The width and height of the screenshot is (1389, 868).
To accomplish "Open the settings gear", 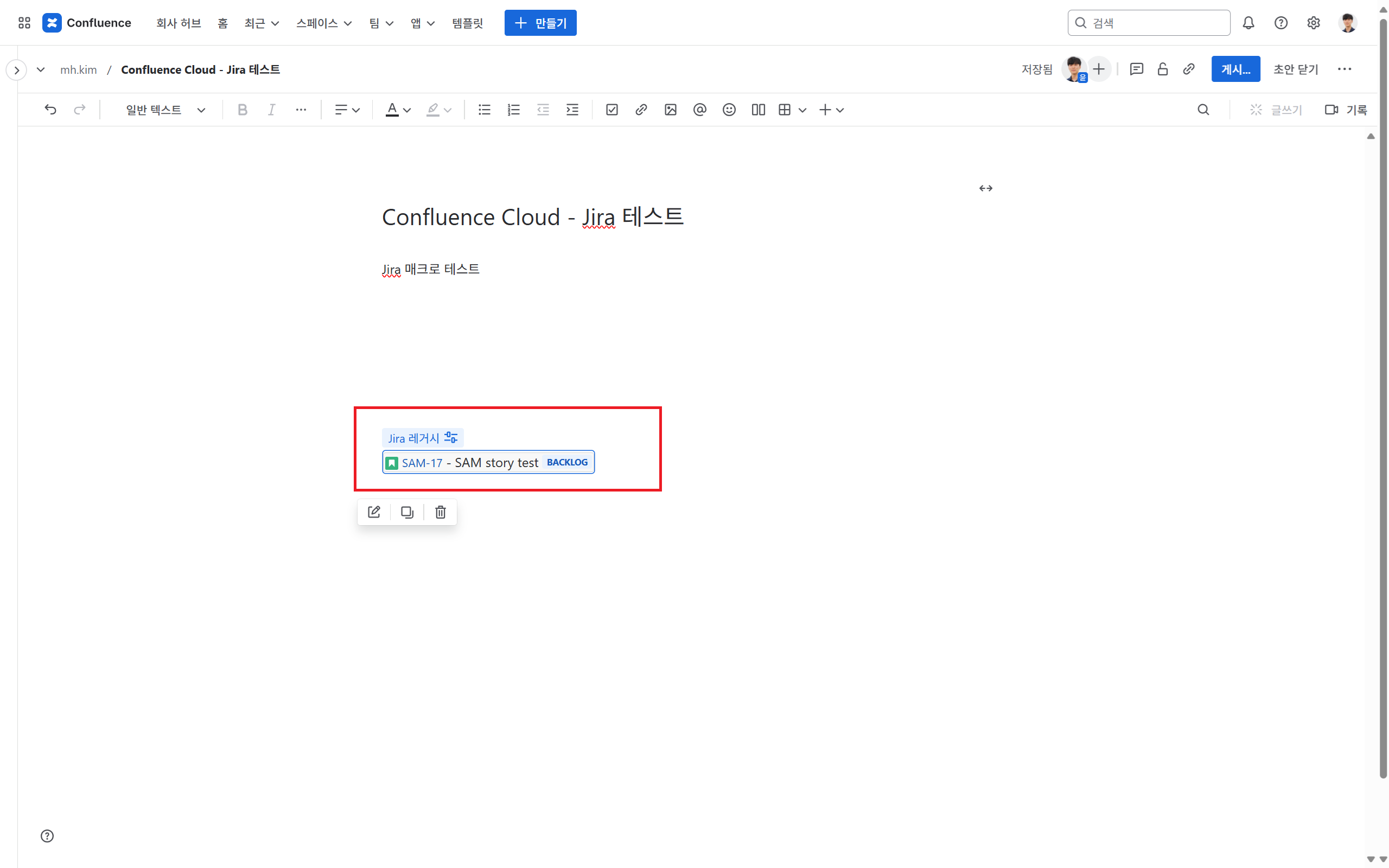I will (x=1313, y=23).
